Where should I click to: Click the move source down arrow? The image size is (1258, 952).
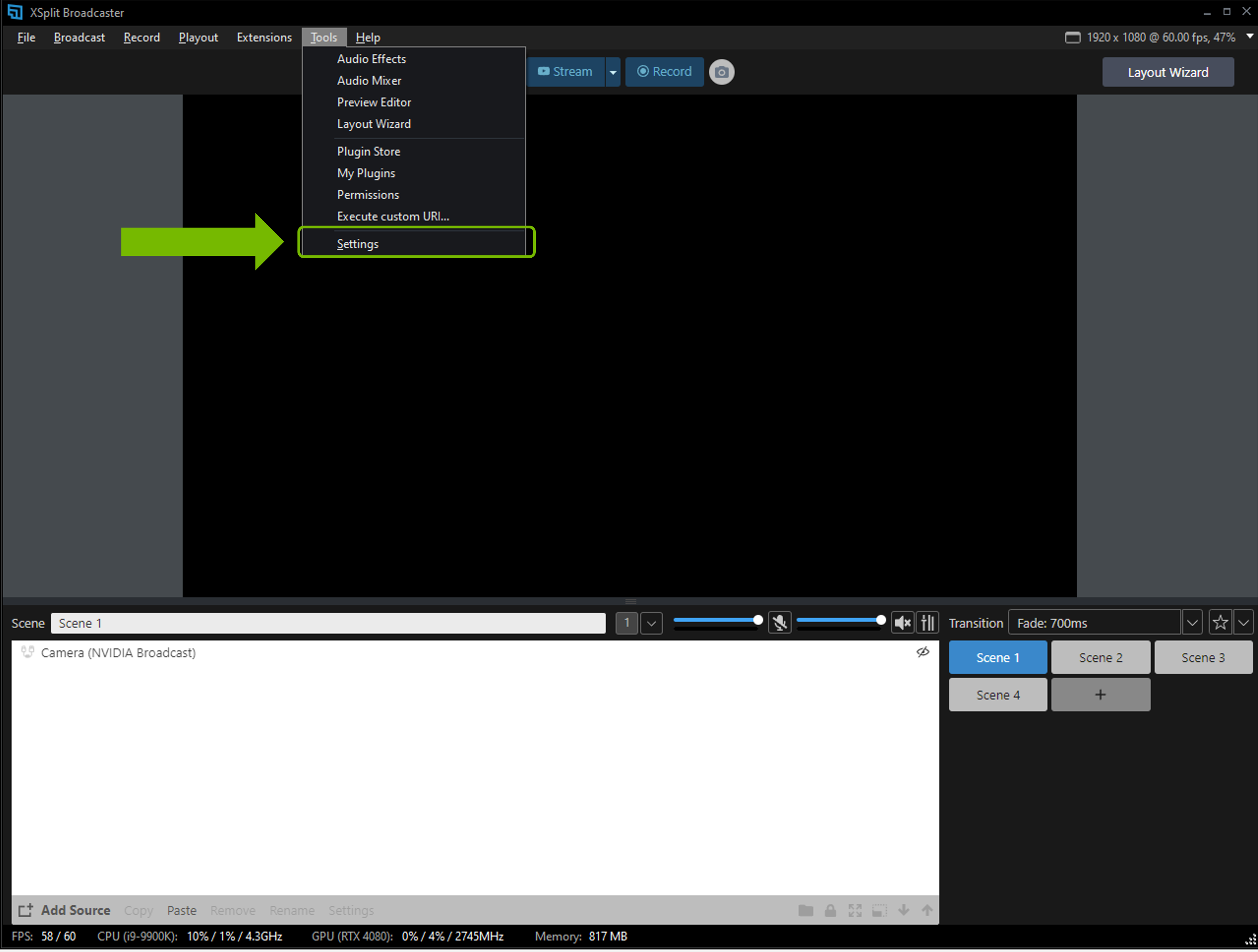903,910
